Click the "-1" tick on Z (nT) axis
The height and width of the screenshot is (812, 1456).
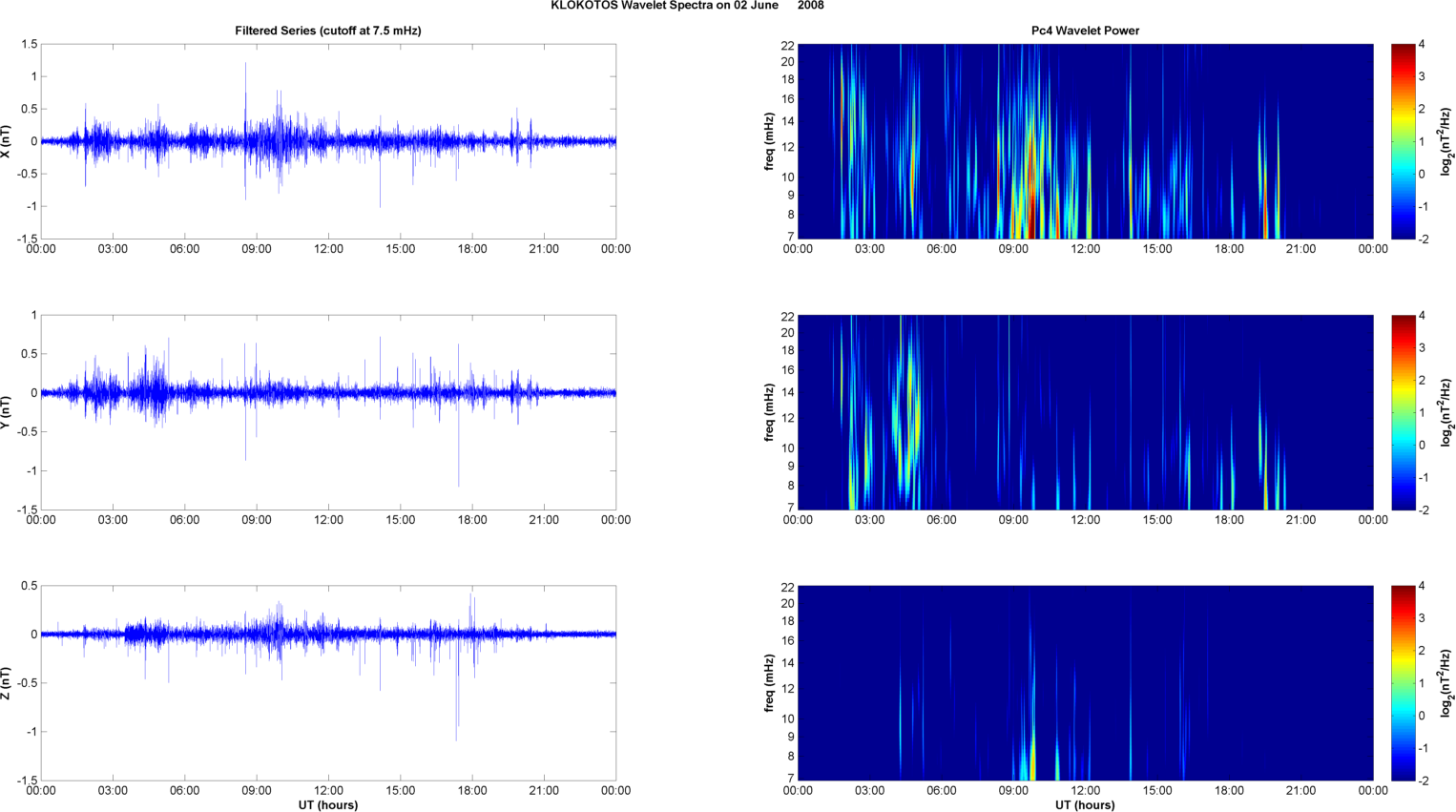point(31,732)
